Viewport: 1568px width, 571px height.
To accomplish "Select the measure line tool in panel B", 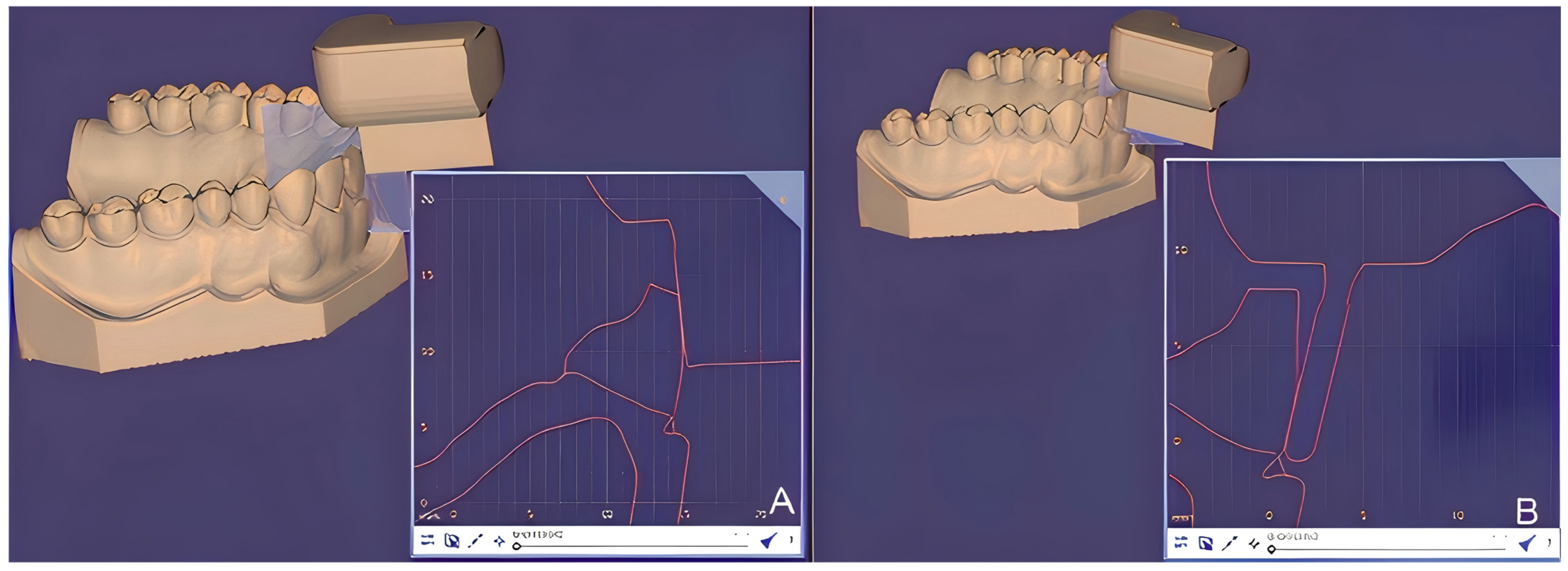I will pos(1230,543).
